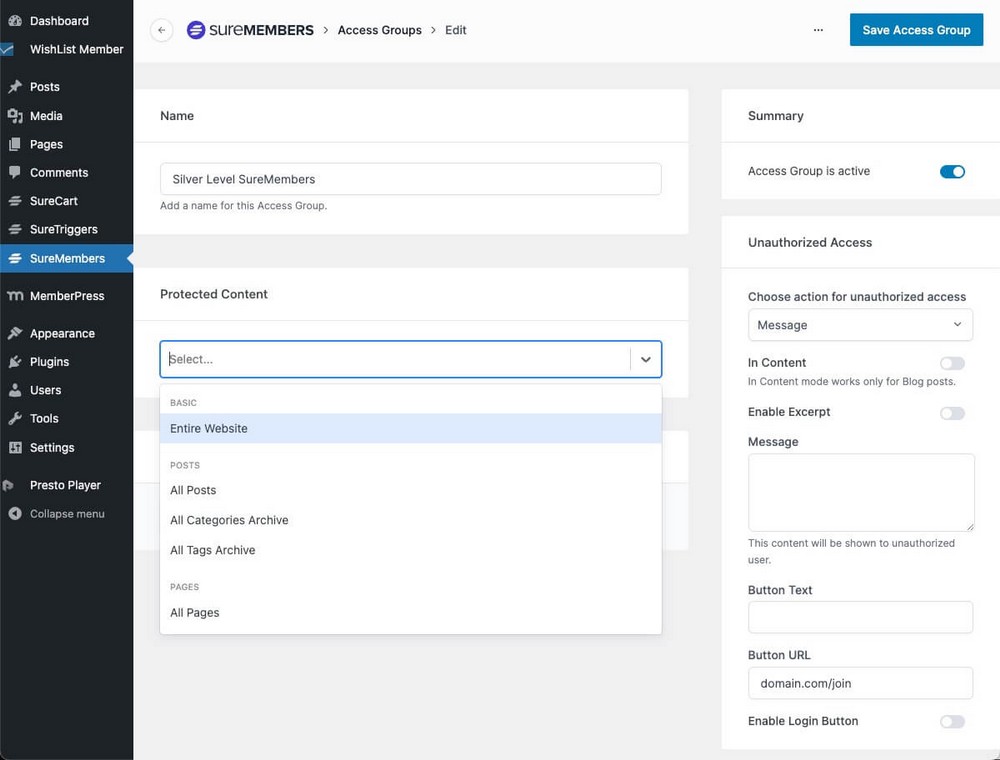Click the Button URL field

click(860, 683)
